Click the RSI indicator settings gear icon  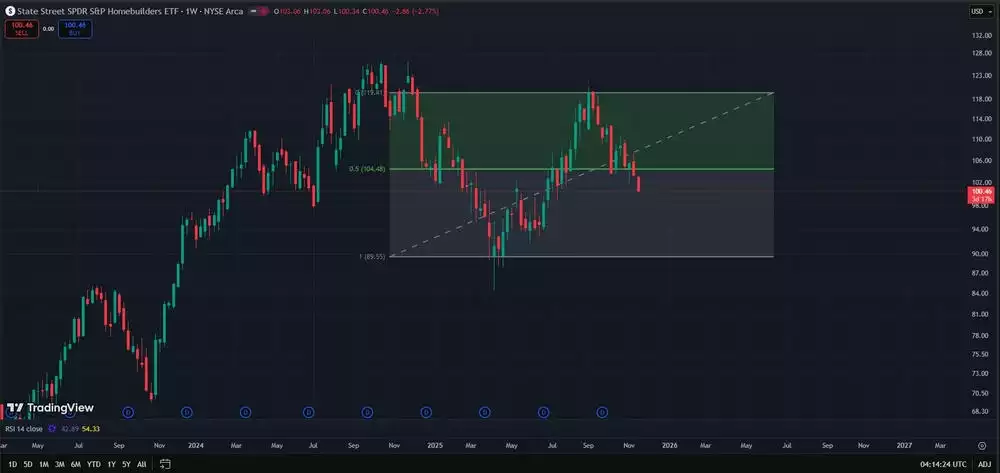coord(53,429)
